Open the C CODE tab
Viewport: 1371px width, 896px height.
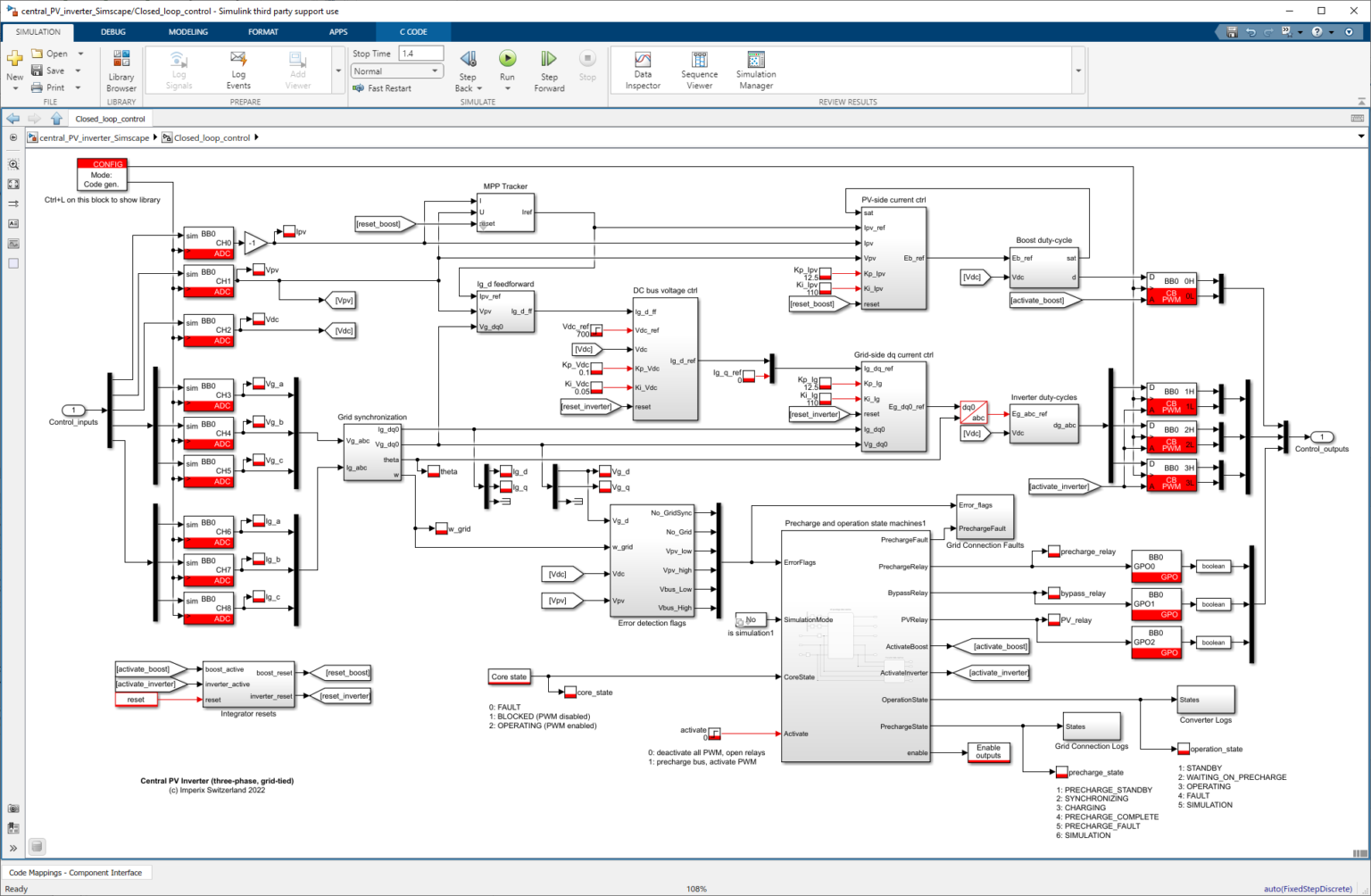413,31
